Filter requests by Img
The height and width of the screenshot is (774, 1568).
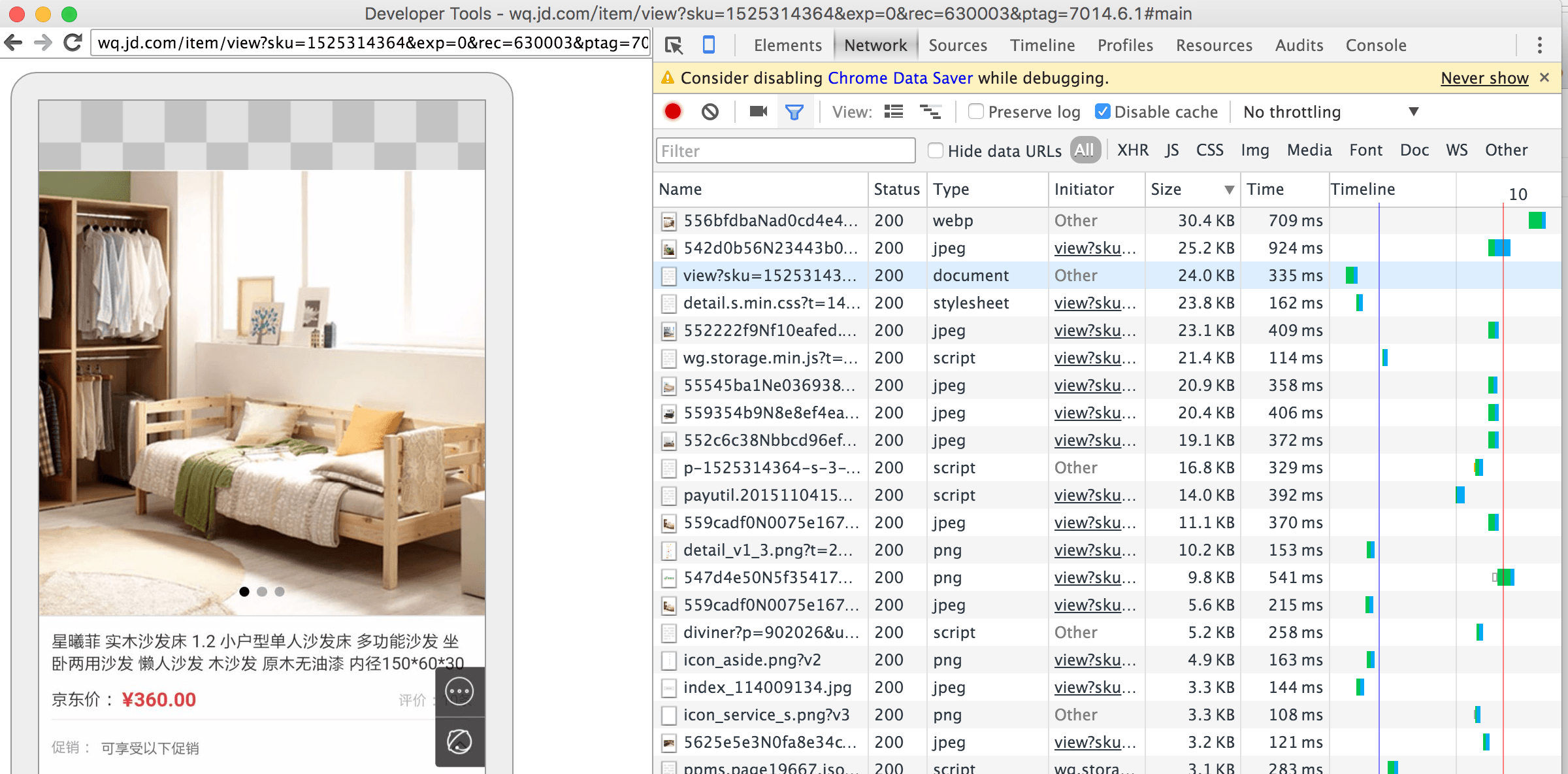(1254, 150)
